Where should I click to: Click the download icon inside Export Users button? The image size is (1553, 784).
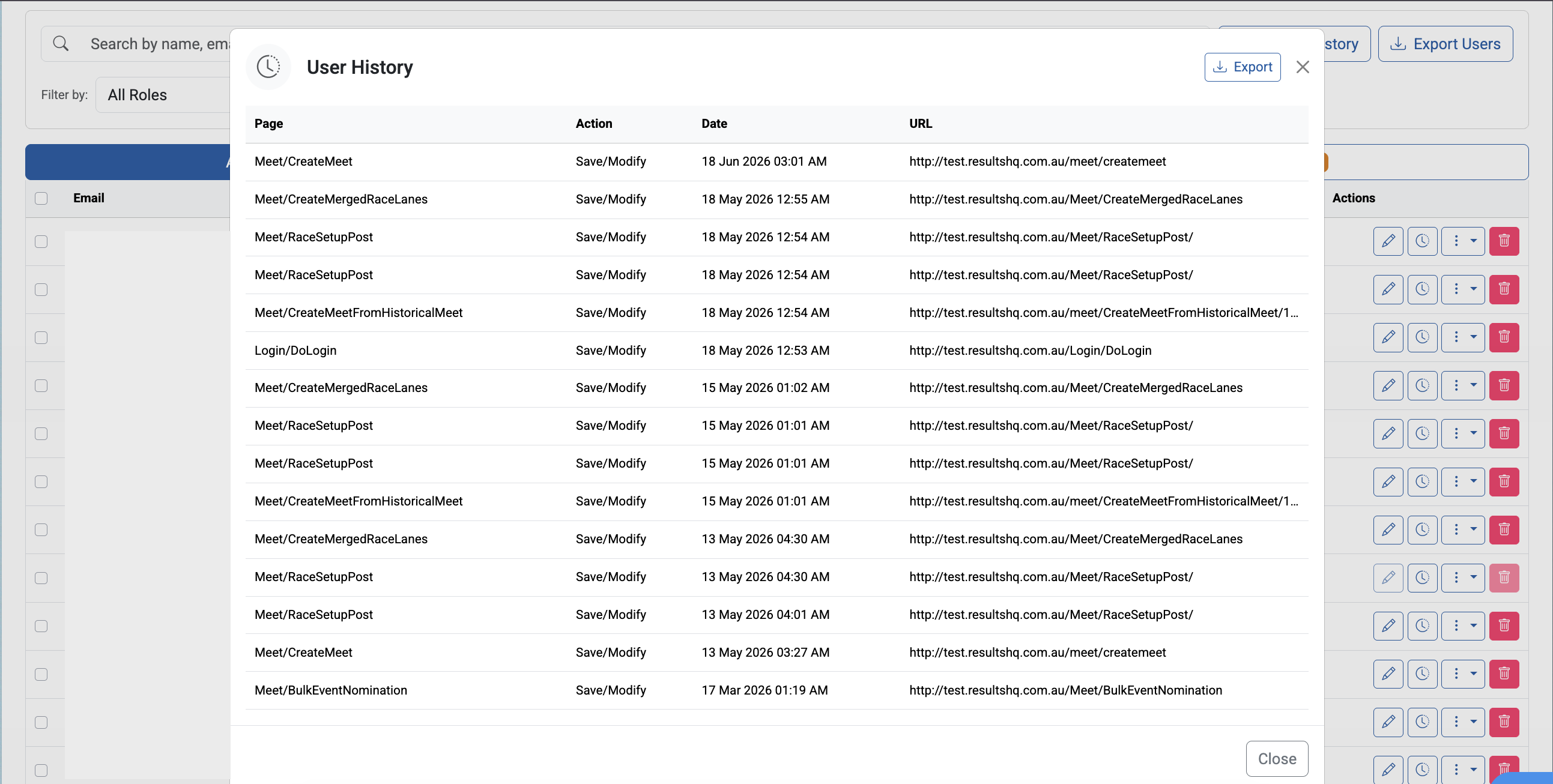pyautogui.click(x=1397, y=44)
